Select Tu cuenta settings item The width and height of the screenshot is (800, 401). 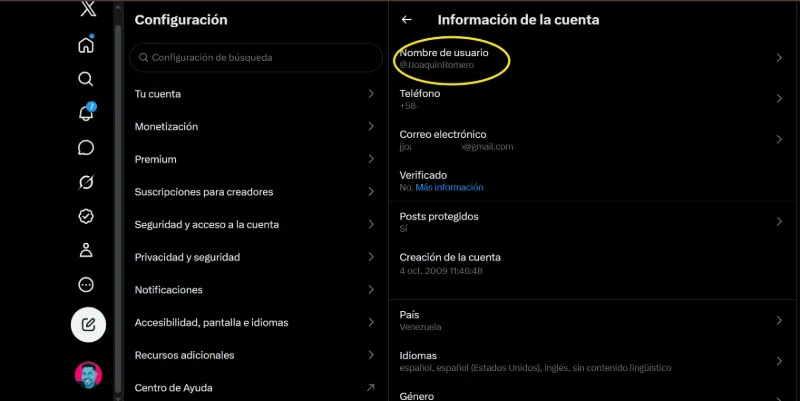255,94
